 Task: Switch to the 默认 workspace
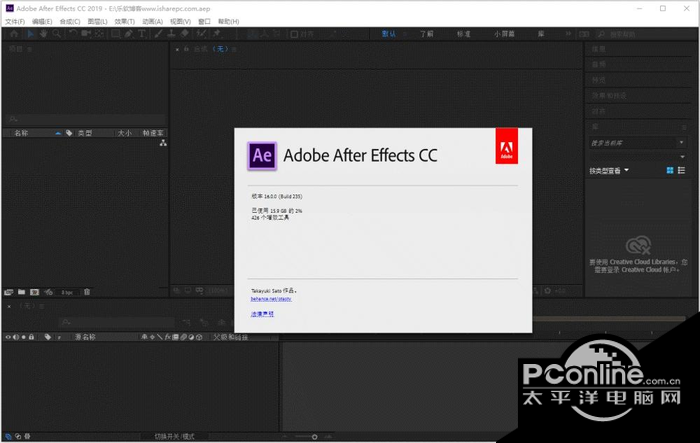pos(389,34)
